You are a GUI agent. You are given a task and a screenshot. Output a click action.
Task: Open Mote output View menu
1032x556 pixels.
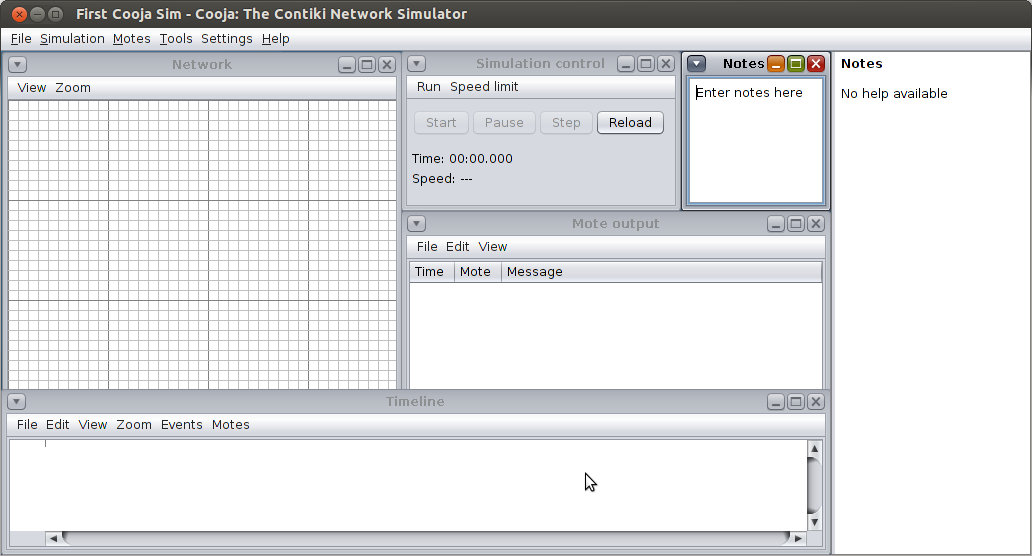pos(492,247)
